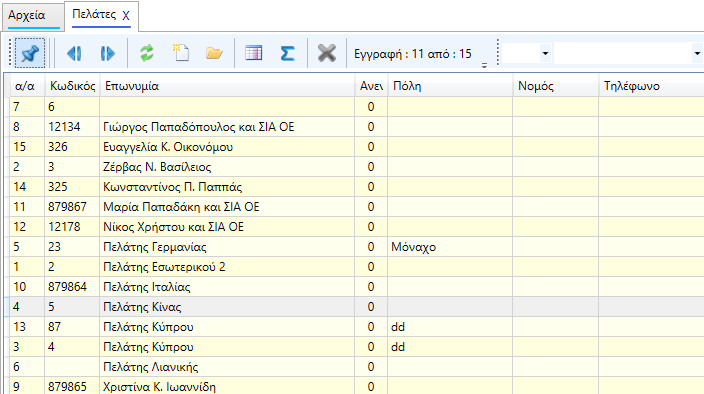Click code cell 23
This screenshot has width=704, height=394.
pyautogui.click(x=72, y=247)
